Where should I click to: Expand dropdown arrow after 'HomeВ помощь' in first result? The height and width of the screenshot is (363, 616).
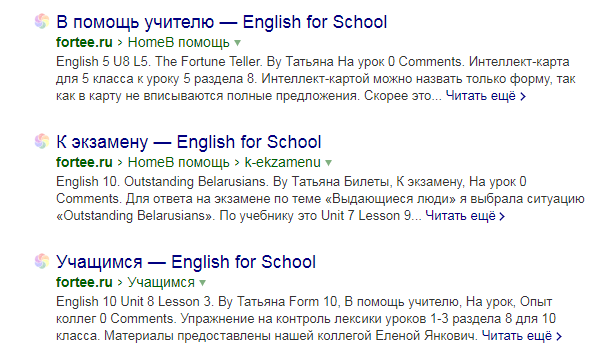[237, 42]
